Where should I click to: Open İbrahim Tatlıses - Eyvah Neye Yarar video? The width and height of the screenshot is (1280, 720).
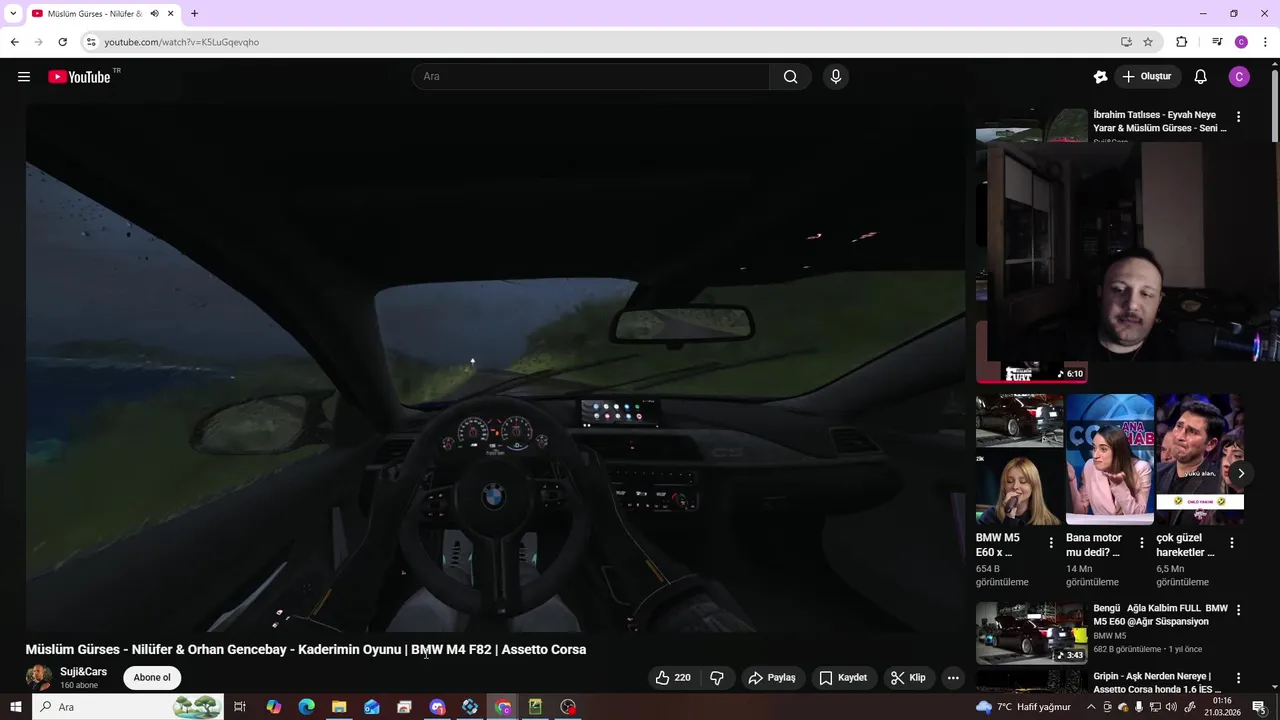[1159, 122]
